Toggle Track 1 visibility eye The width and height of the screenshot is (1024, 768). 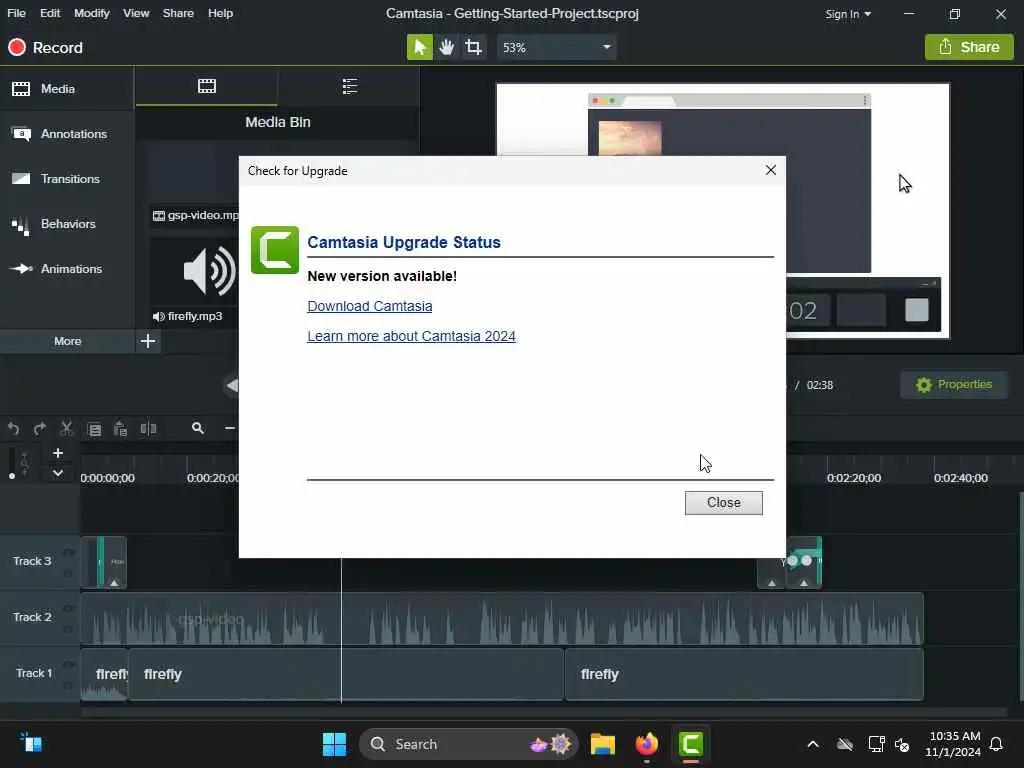point(68,665)
